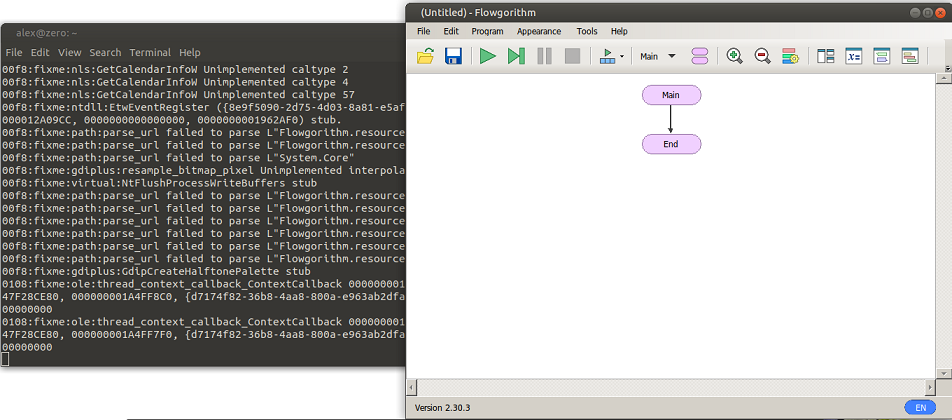The image size is (952, 420).
Task: Open the terminal Search menu
Action: pyautogui.click(x=106, y=53)
